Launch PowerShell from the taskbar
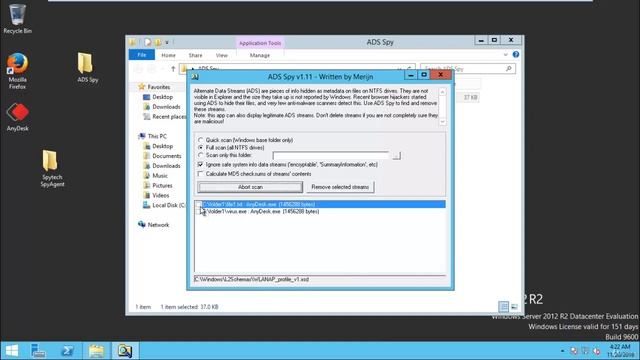Viewport: 640px width, 360px height. (67, 351)
